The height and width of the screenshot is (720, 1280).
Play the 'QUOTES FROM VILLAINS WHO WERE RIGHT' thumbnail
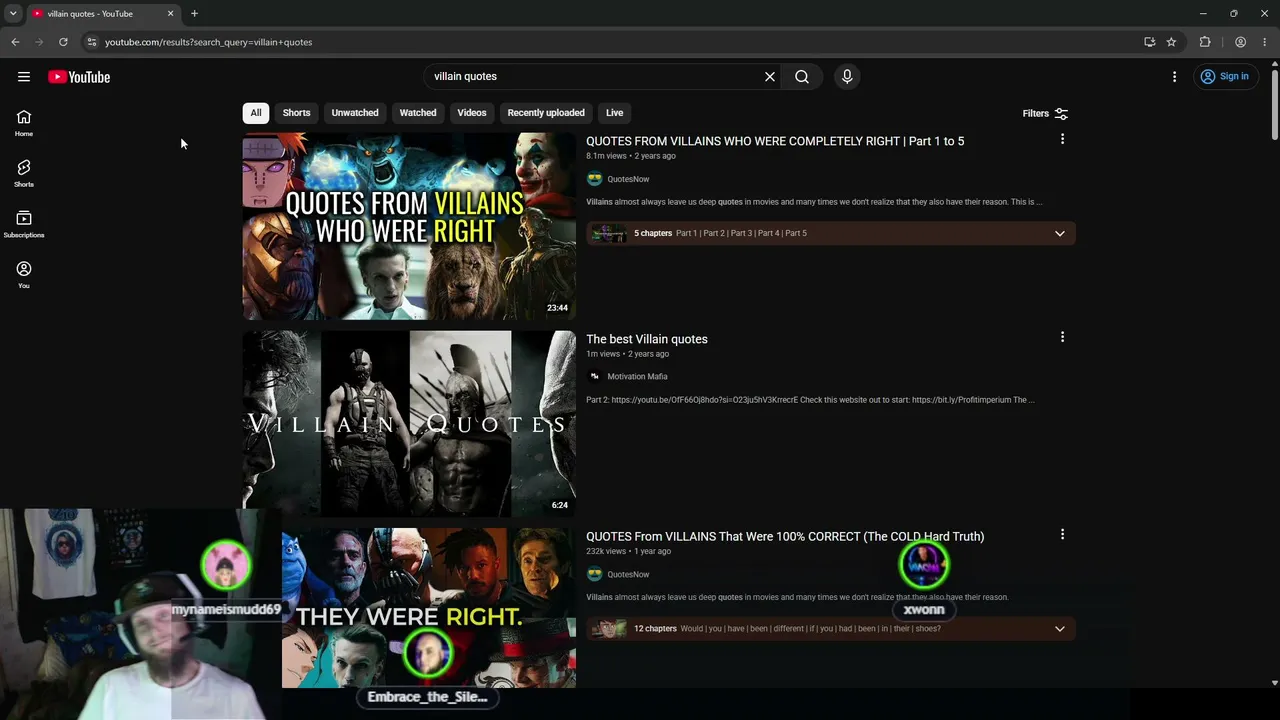[409, 227]
